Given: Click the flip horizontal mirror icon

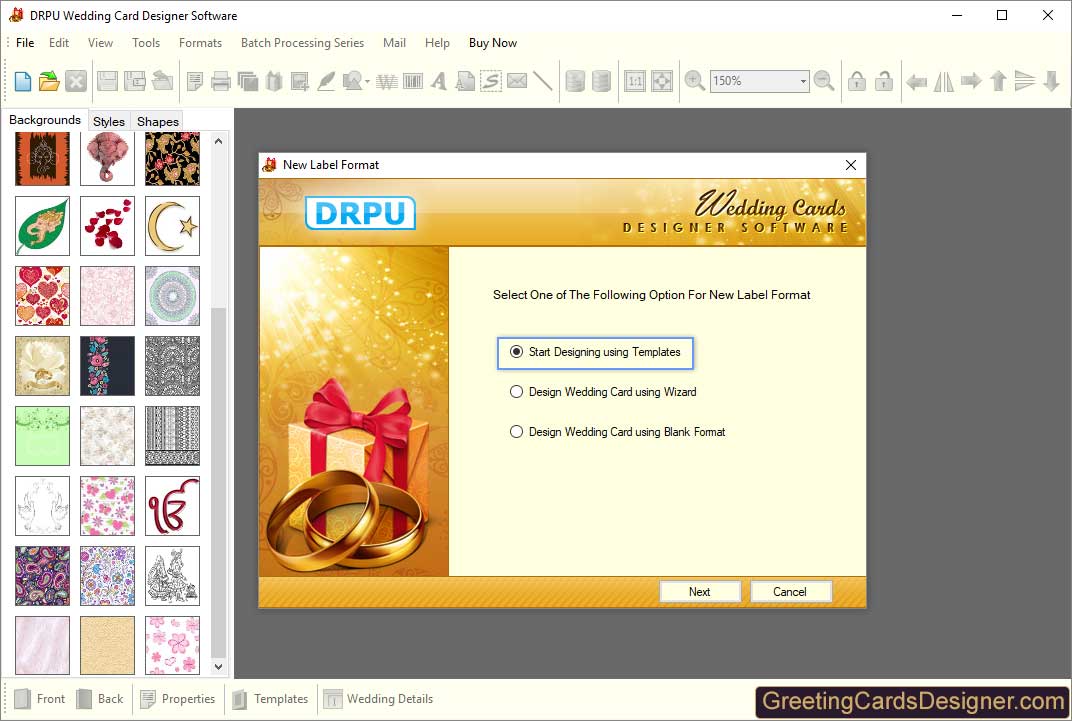Looking at the screenshot, I should point(943,82).
